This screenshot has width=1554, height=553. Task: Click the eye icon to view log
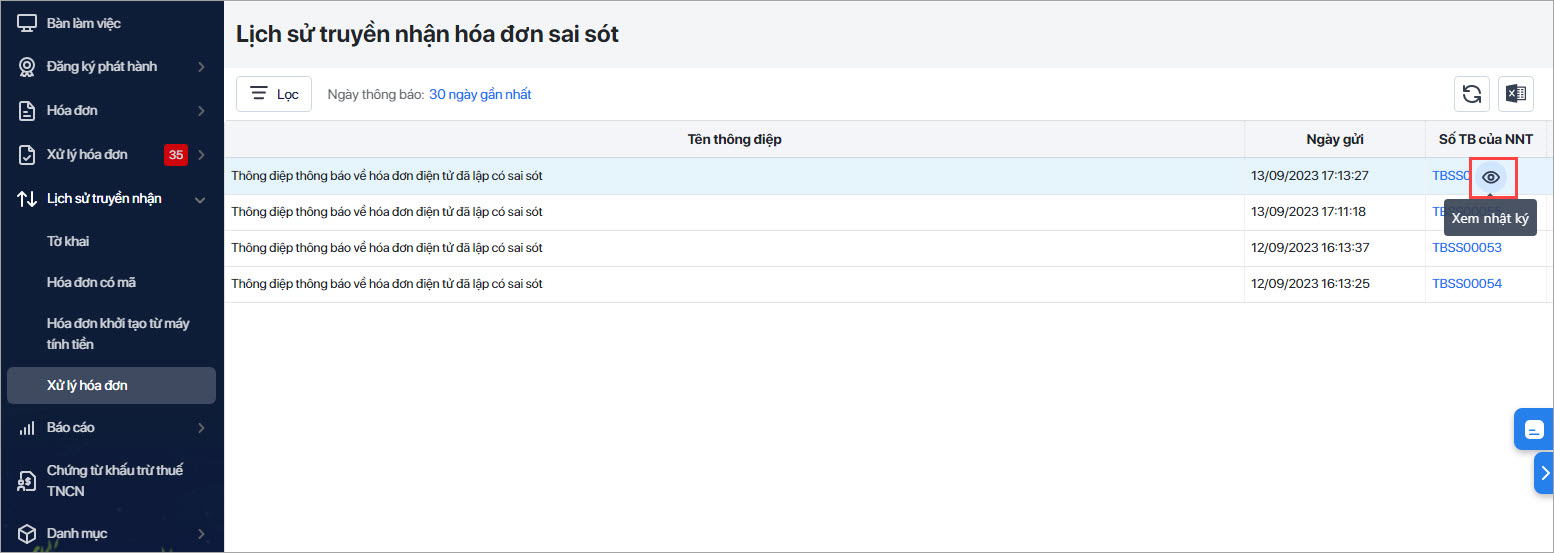coord(1491,177)
